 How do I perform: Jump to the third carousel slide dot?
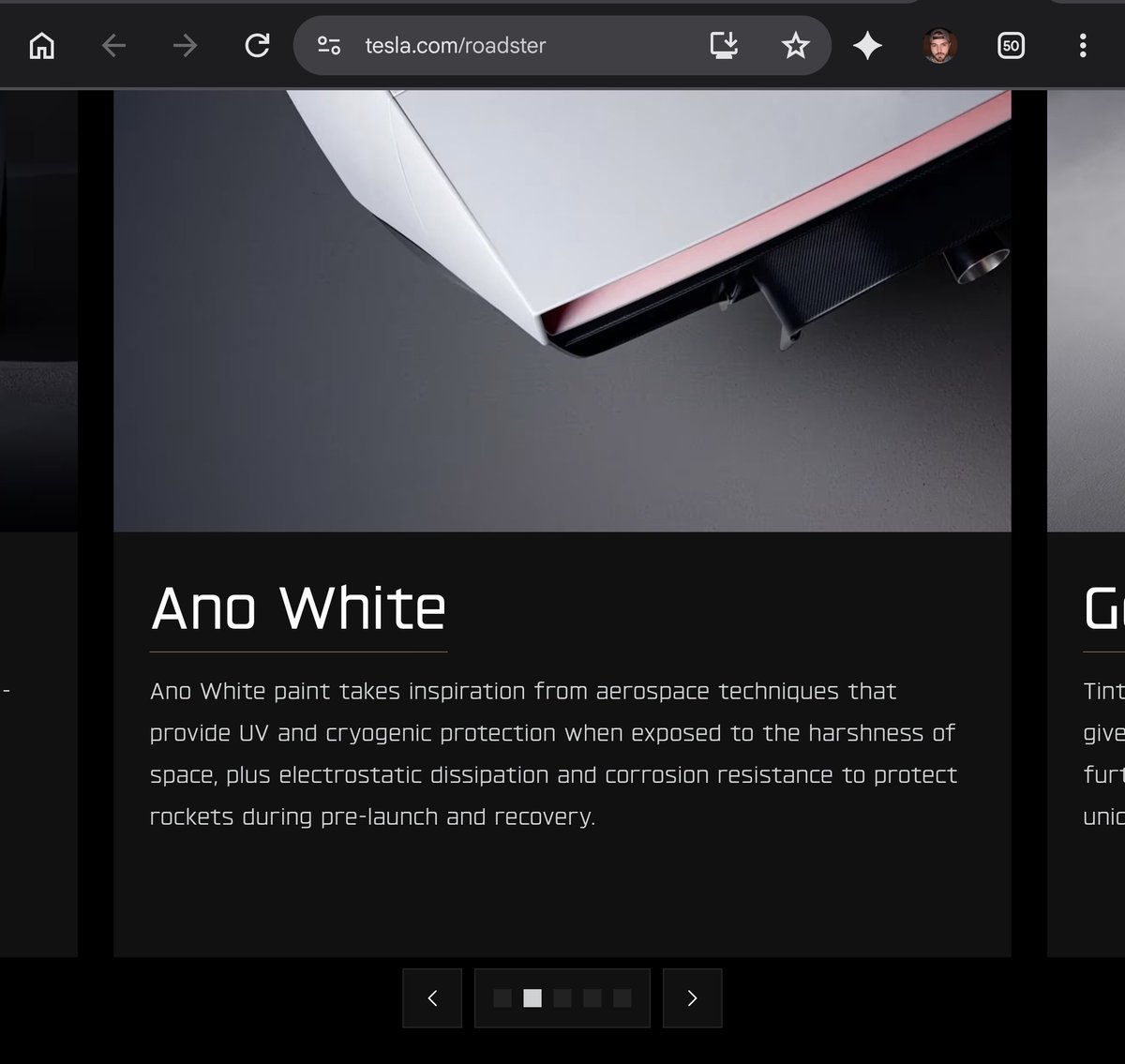click(x=562, y=998)
